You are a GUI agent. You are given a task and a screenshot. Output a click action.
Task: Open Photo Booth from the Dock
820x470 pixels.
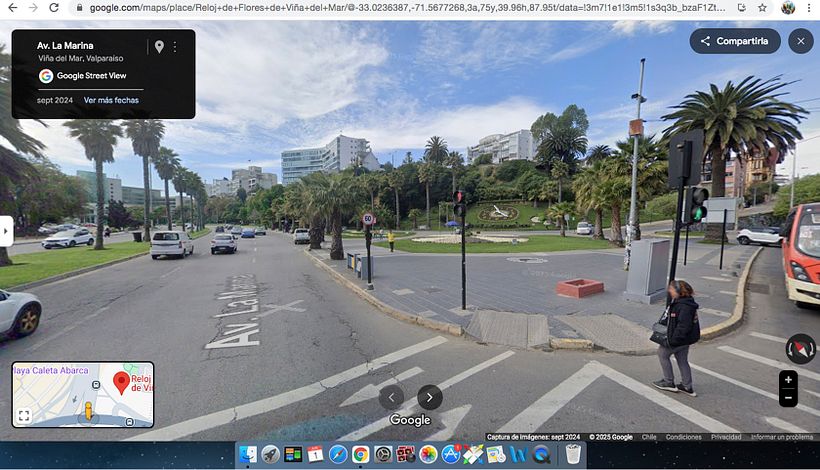point(405,454)
